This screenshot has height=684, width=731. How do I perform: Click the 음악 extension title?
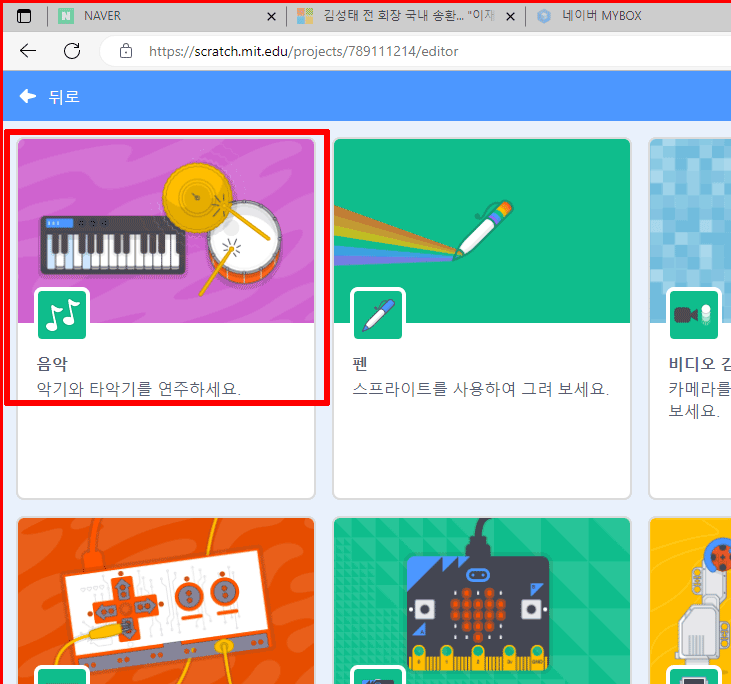tap(52, 364)
